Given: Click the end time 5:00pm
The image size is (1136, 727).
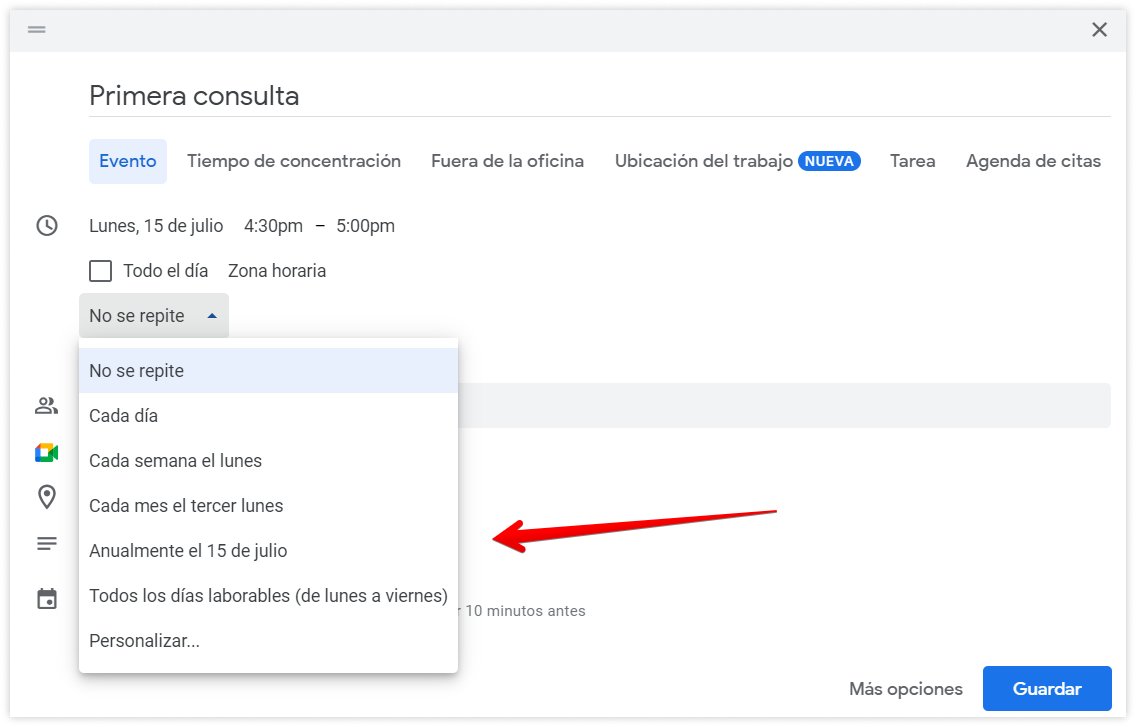Looking at the screenshot, I should pos(365,226).
